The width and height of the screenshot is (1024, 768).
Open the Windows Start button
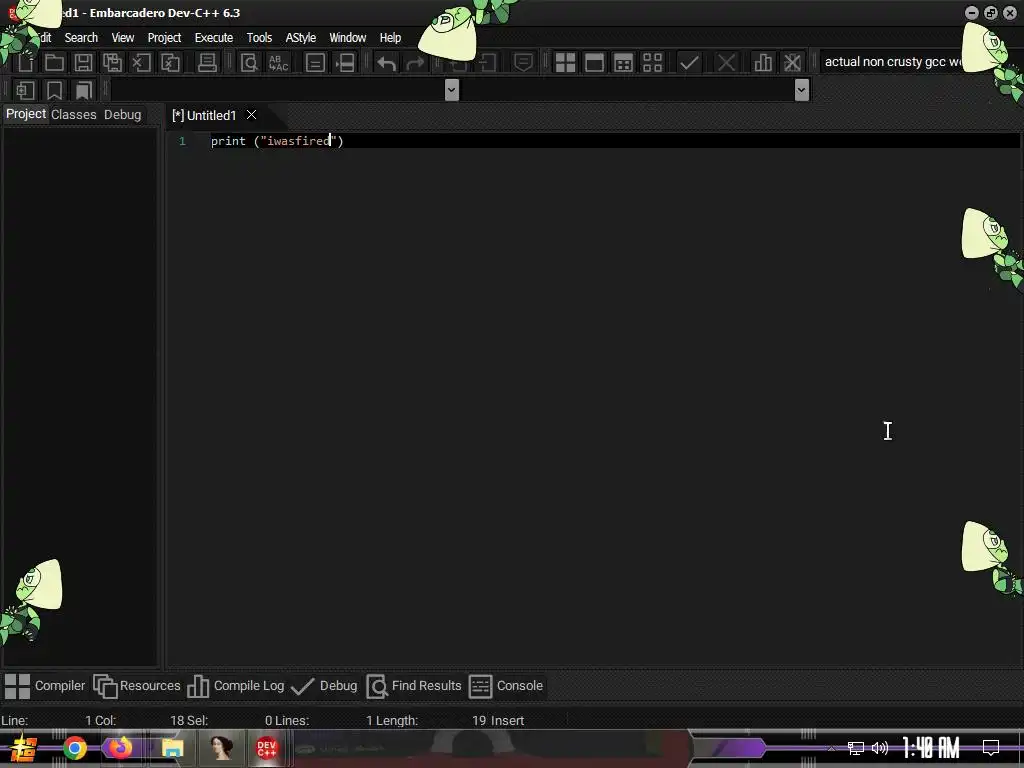click(x=24, y=748)
